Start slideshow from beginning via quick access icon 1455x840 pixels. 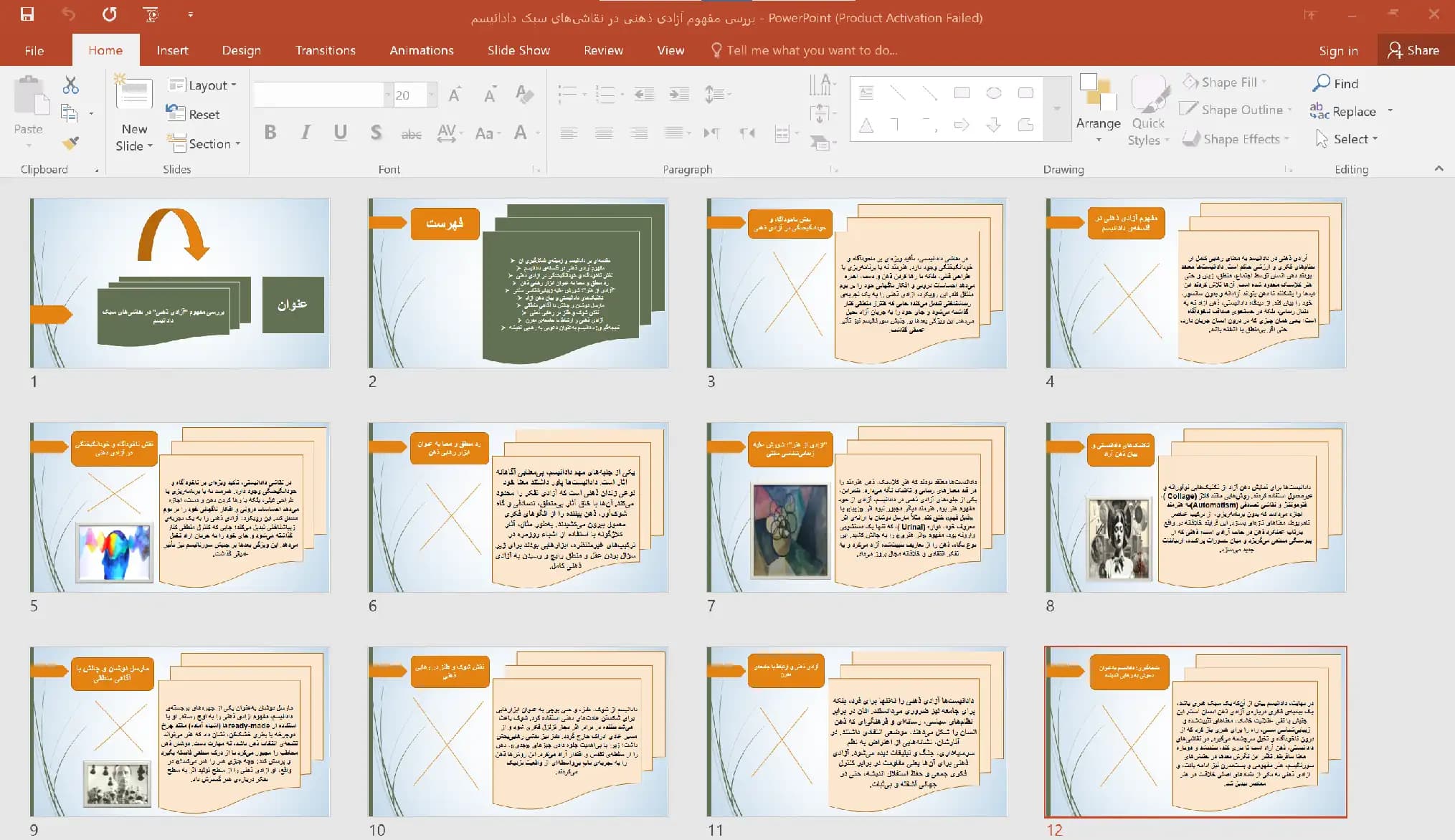[151, 14]
